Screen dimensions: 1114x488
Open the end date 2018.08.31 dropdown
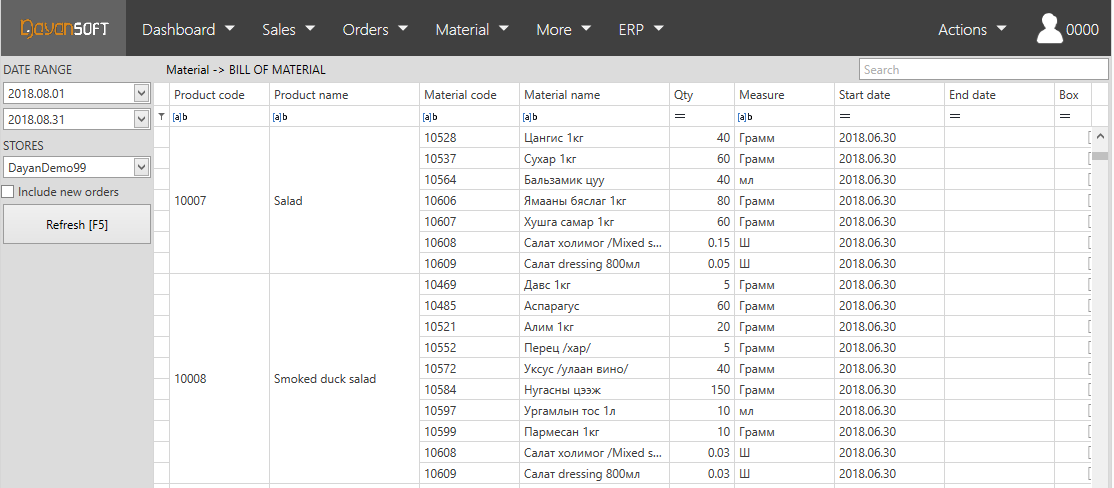point(141,119)
